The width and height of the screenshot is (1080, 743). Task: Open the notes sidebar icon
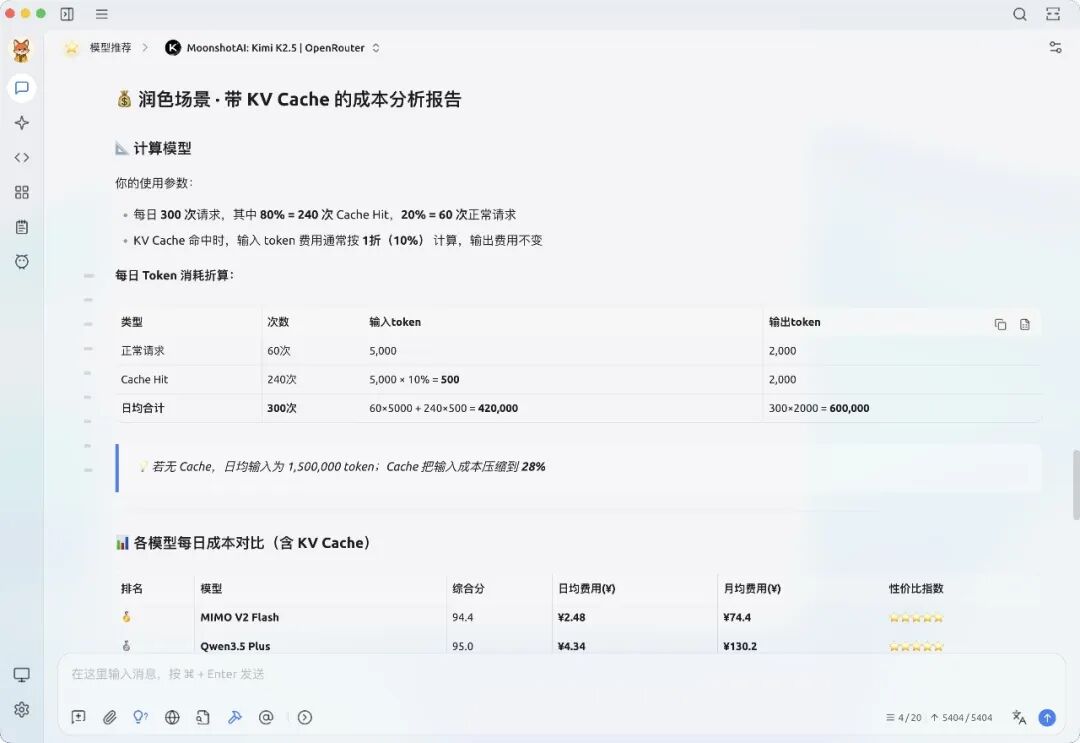21,227
